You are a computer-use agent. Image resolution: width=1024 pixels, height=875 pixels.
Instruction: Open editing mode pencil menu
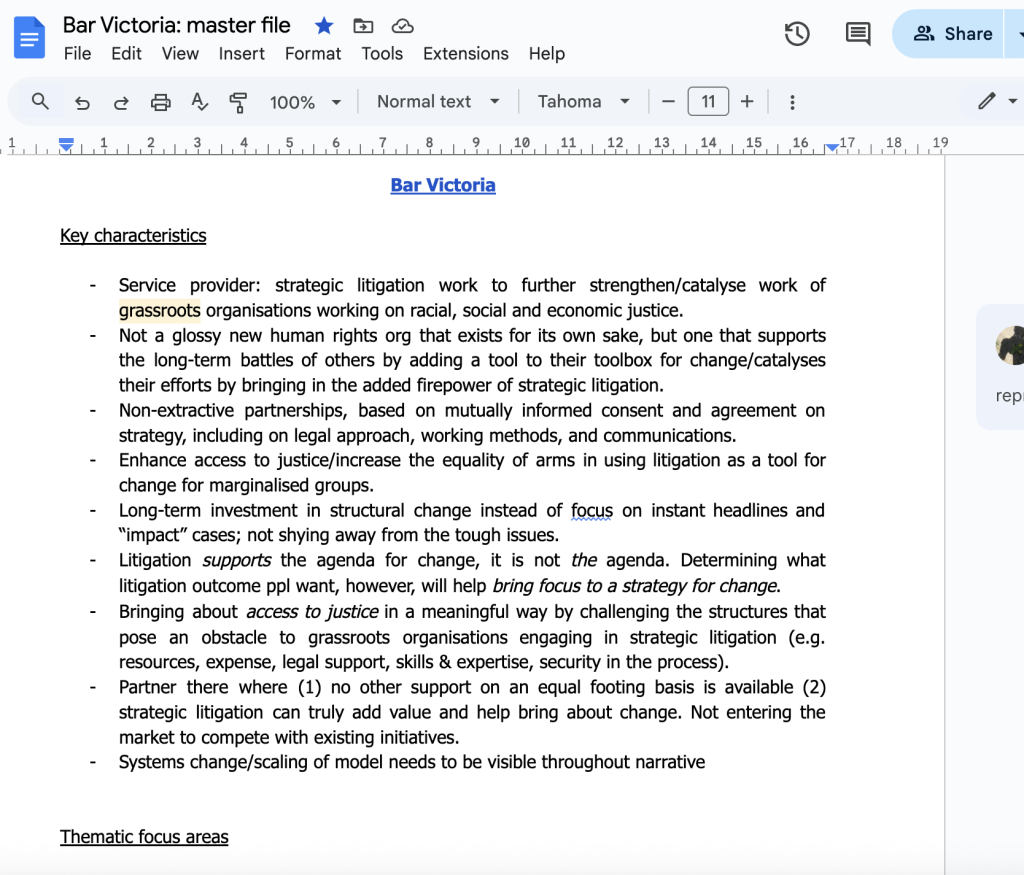(x=997, y=101)
